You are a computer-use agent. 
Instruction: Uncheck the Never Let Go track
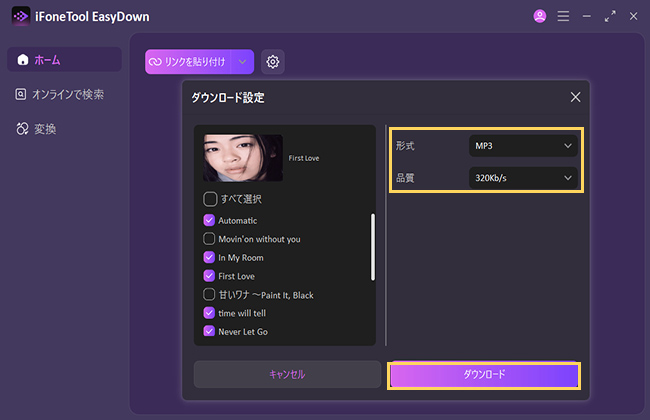click(x=209, y=331)
